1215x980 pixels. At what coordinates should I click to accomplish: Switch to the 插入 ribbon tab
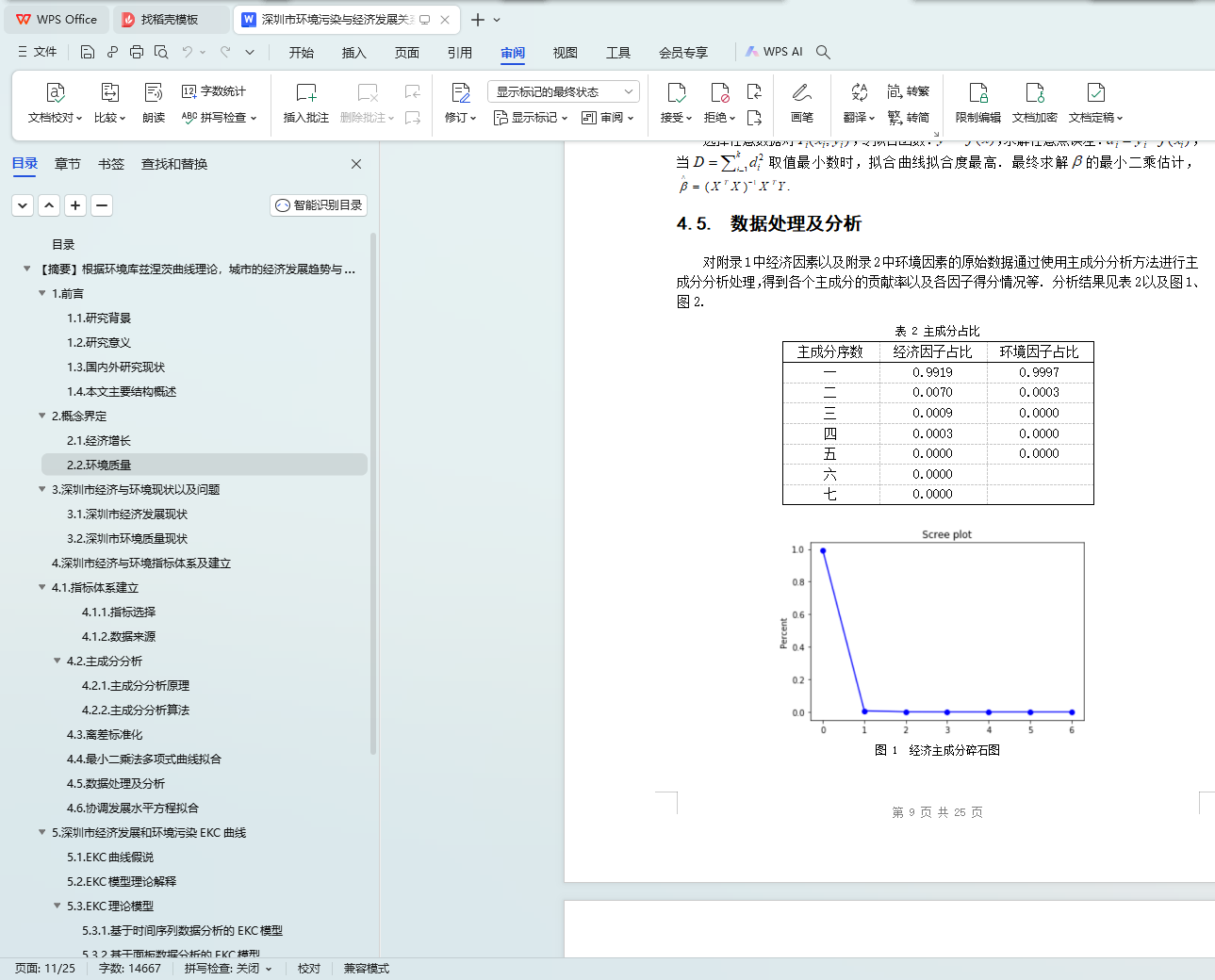(354, 53)
